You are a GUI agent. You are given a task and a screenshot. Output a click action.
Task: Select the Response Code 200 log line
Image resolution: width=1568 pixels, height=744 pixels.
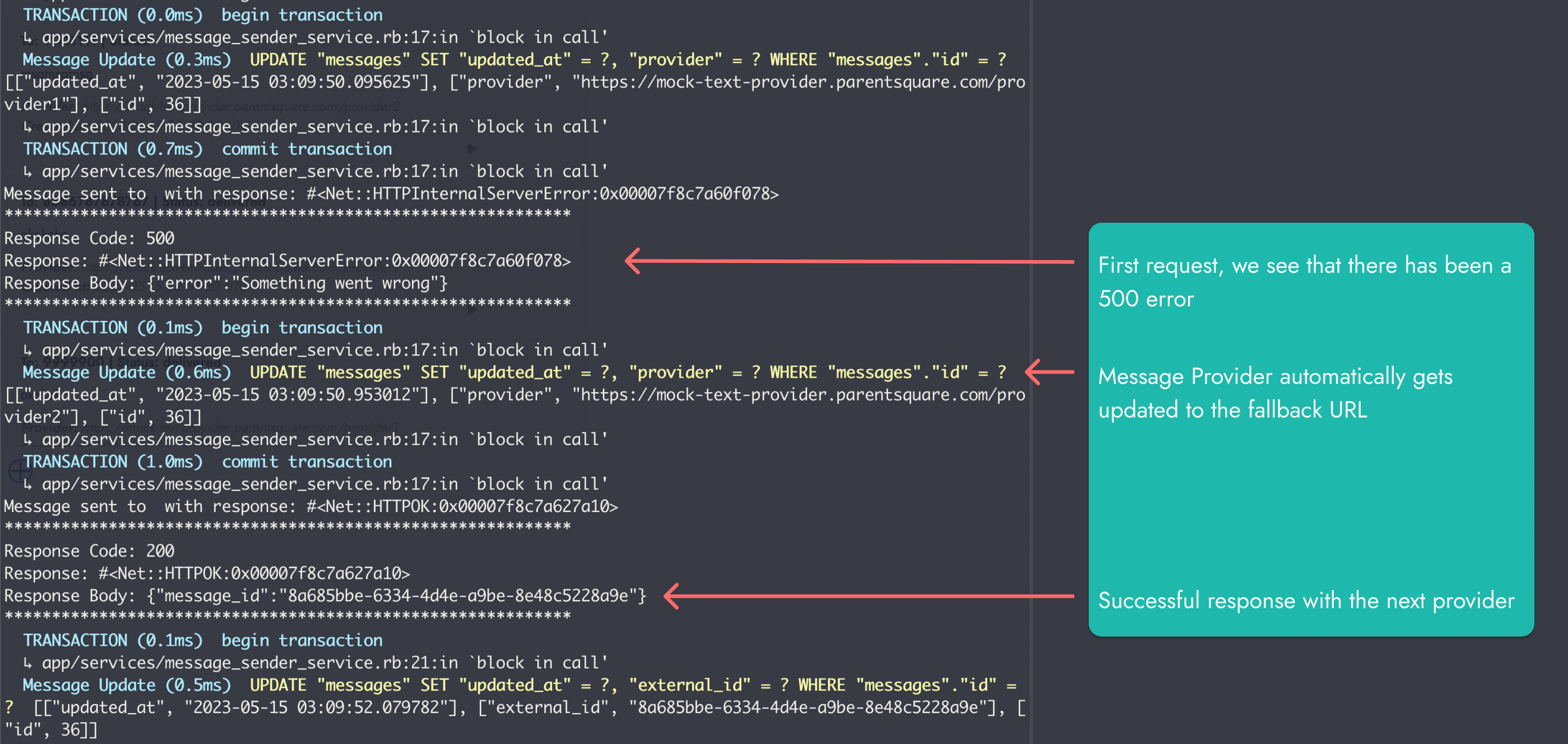89,551
